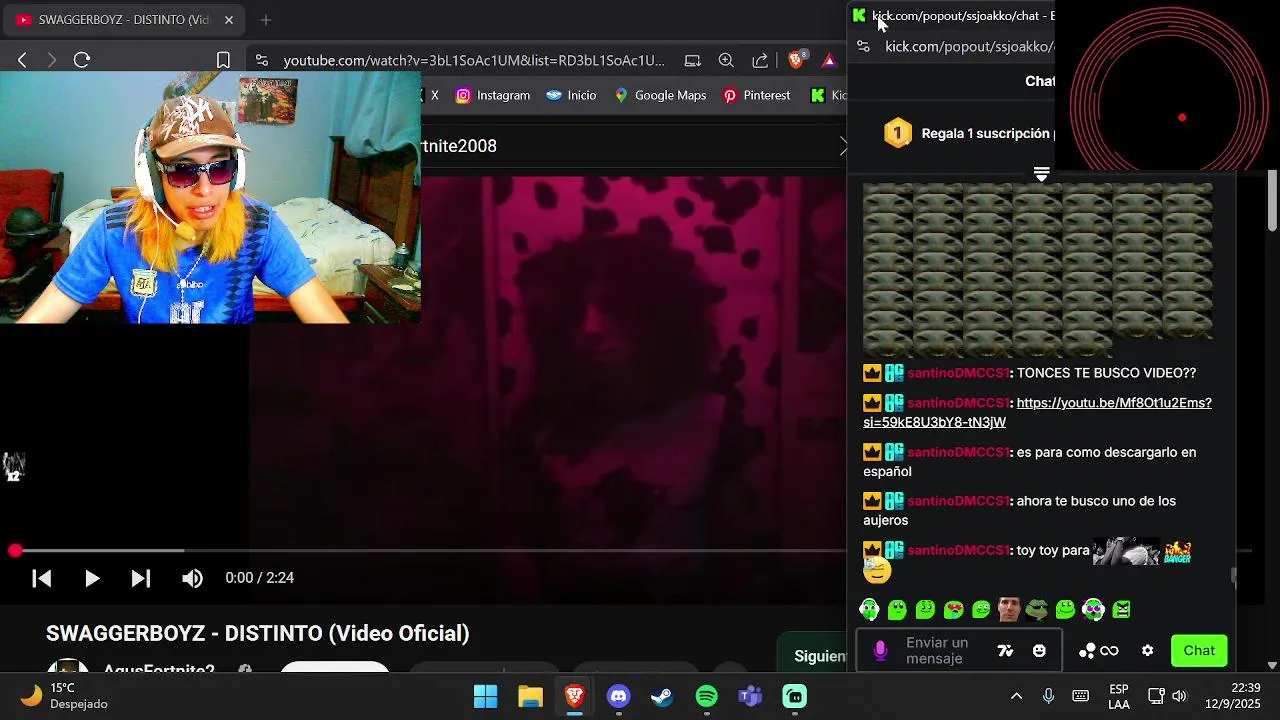The image size is (1280, 720).
Task: Open Brave Rewards triangle icon
Action: click(829, 60)
